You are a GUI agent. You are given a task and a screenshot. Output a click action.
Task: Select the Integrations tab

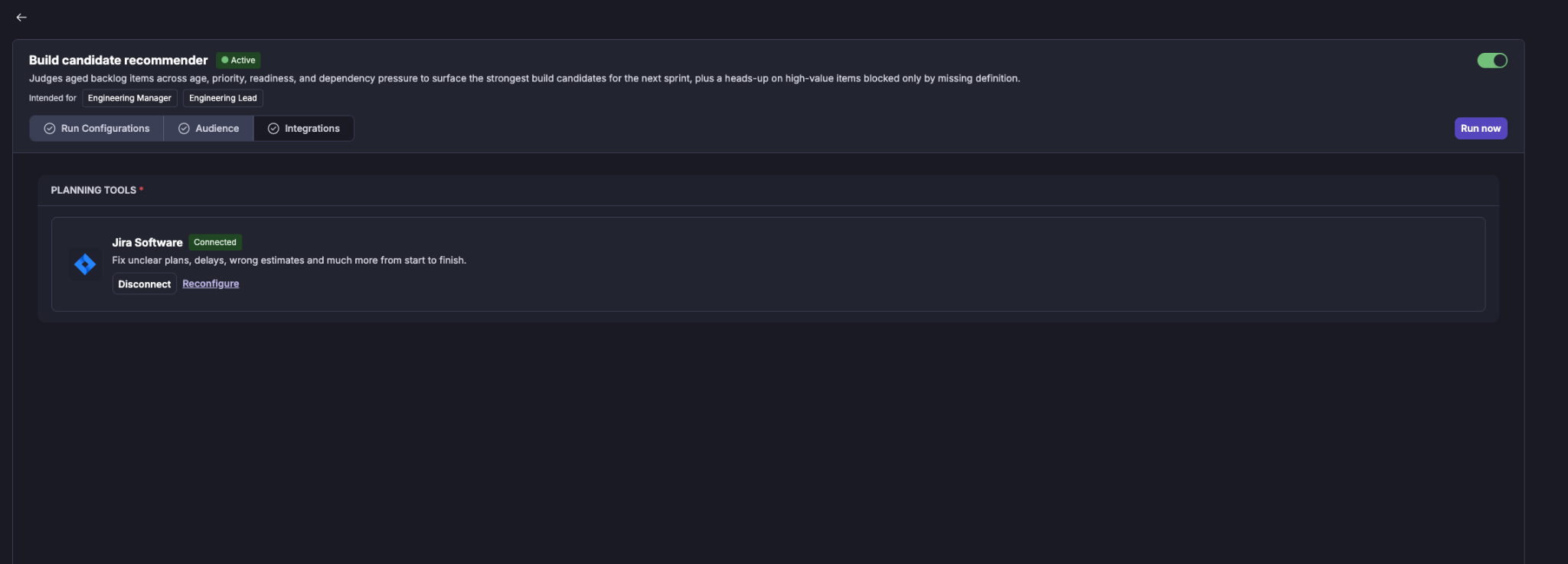tap(303, 129)
